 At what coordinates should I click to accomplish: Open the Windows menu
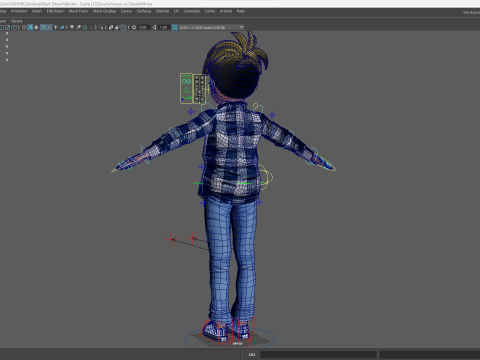click(19, 11)
